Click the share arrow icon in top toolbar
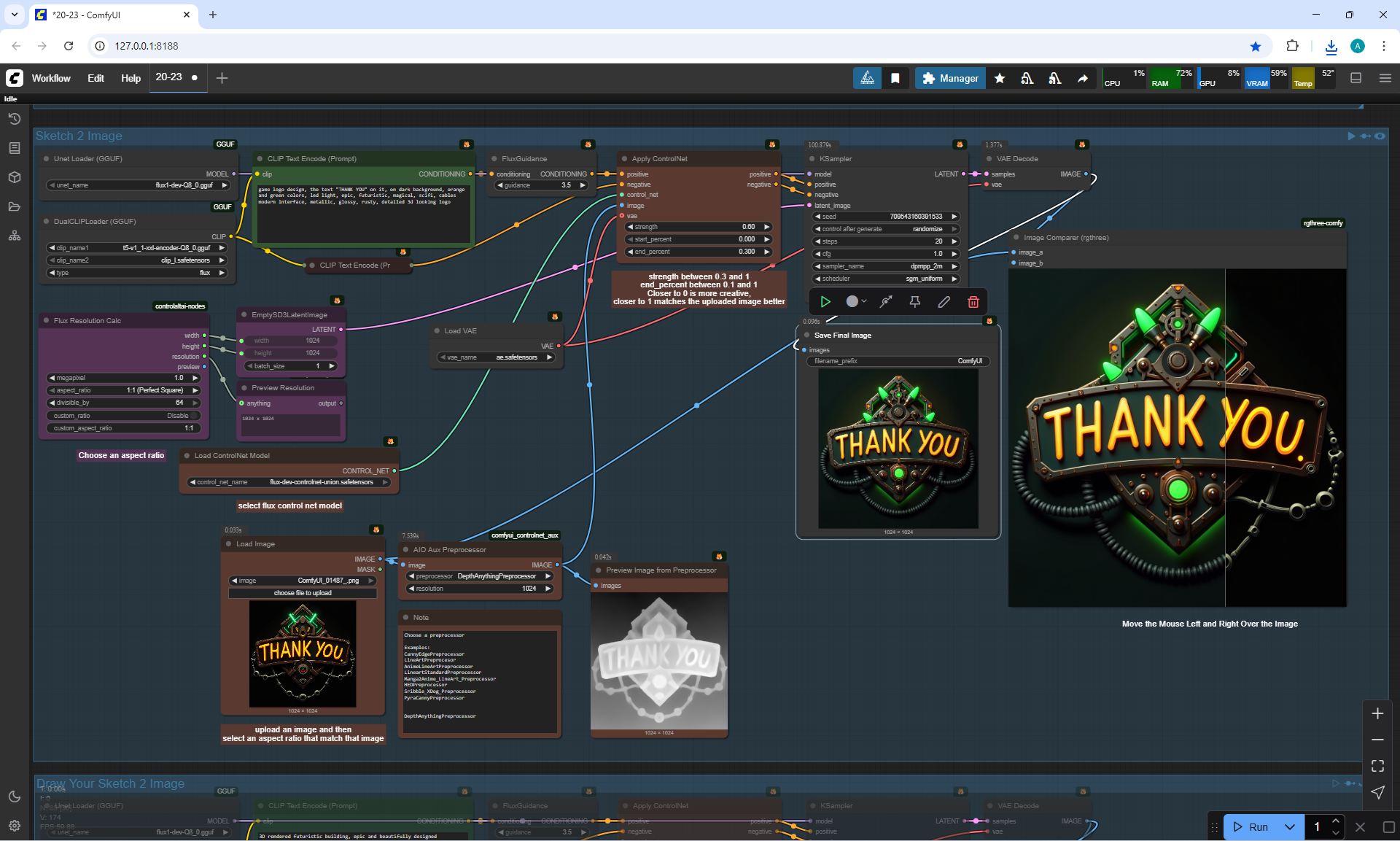Screen dimensions: 1400x841 1083,78
